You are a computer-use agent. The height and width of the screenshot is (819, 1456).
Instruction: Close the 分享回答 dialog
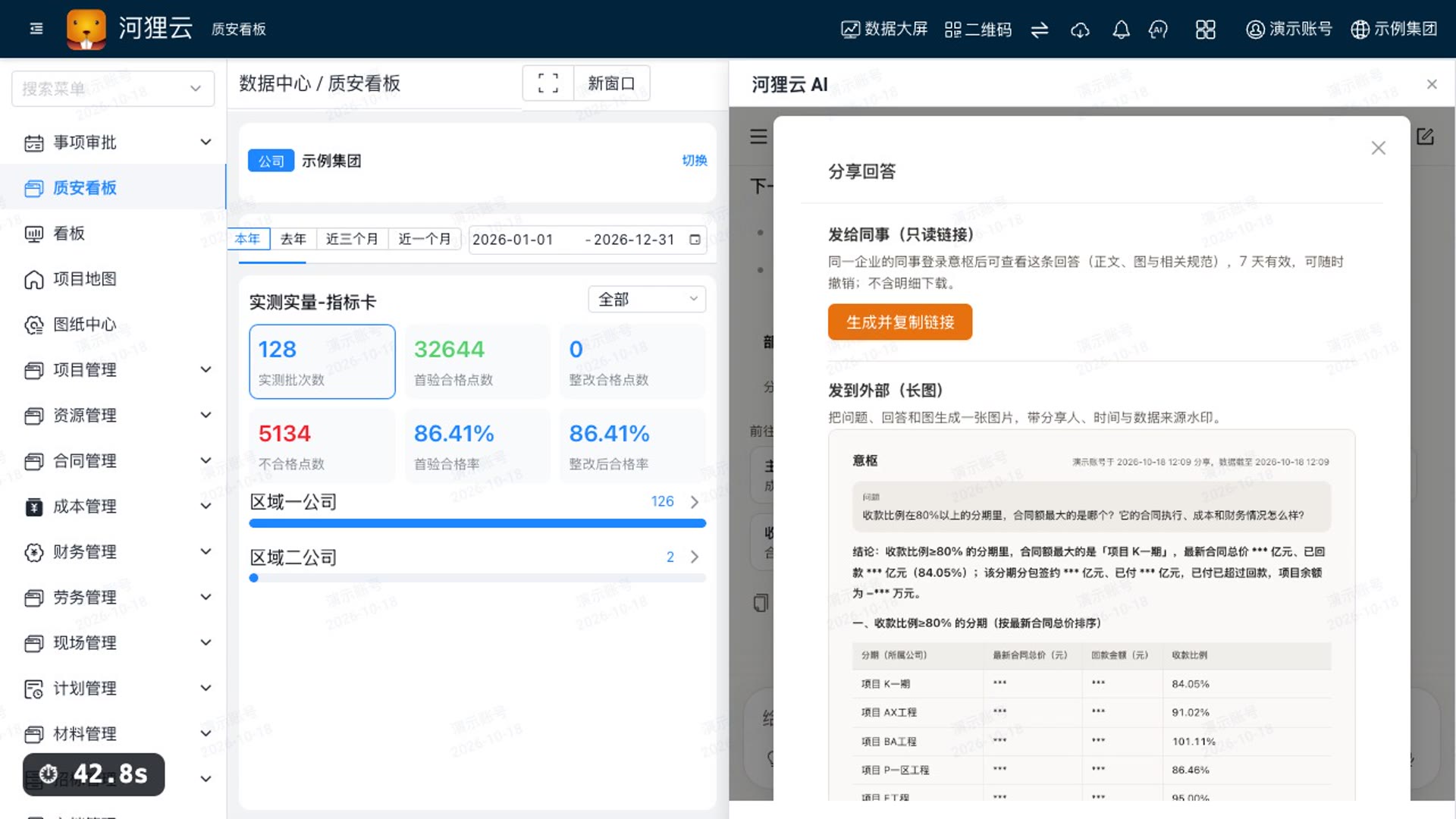(1378, 148)
